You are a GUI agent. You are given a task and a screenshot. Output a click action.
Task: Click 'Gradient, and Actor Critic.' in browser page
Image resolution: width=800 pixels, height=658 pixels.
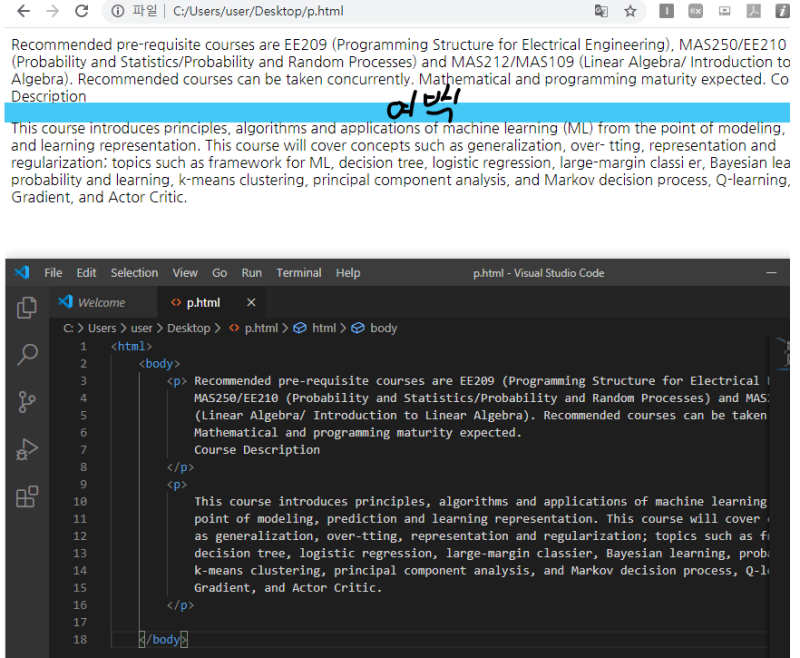[x=99, y=197]
